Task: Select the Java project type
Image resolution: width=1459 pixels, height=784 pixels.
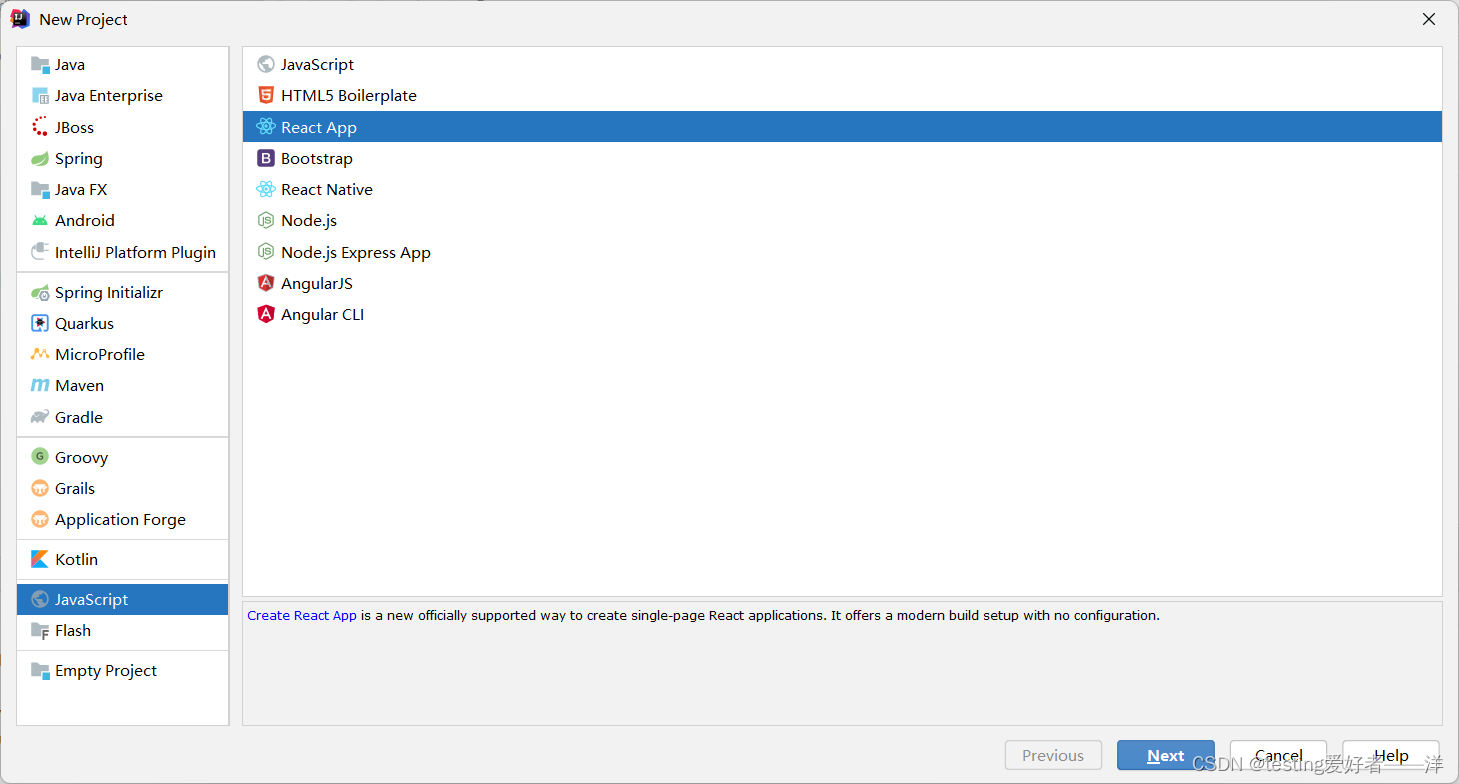Action: (123, 65)
